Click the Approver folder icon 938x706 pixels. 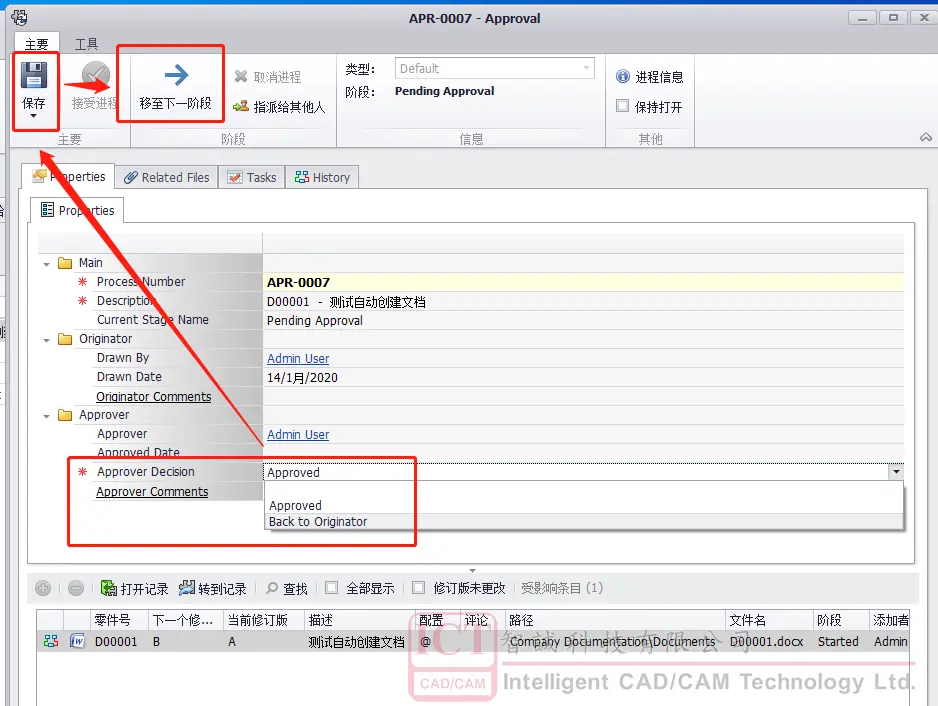click(65, 415)
